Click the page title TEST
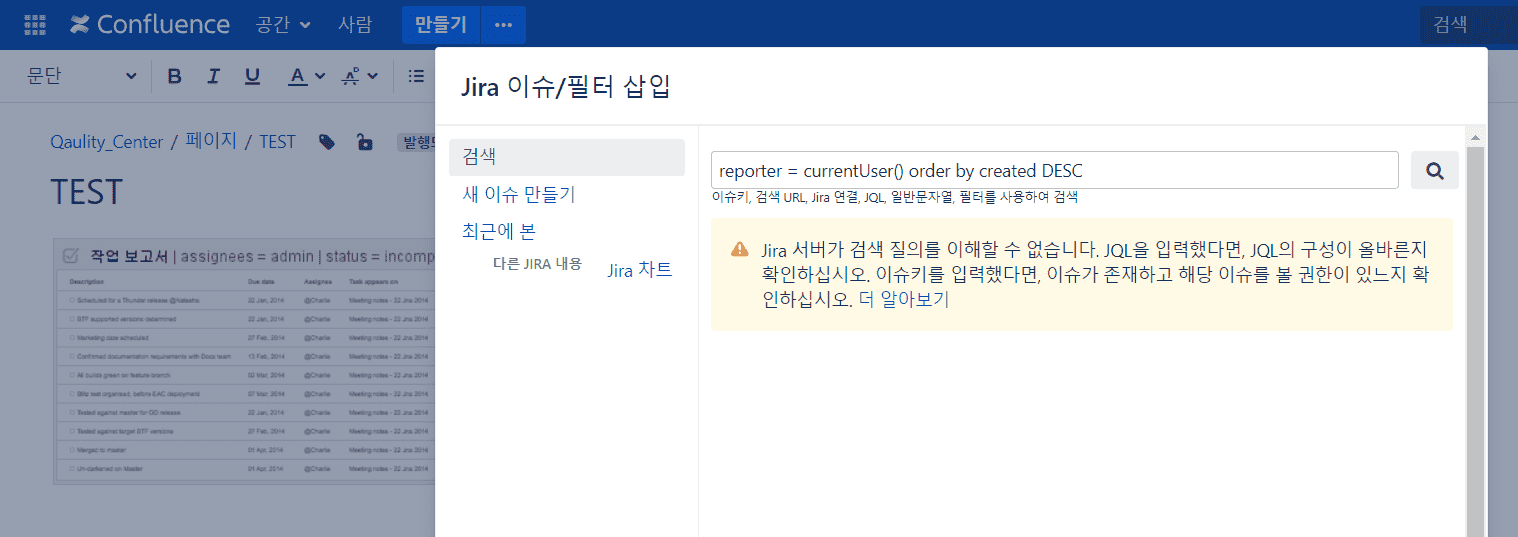 (x=87, y=192)
